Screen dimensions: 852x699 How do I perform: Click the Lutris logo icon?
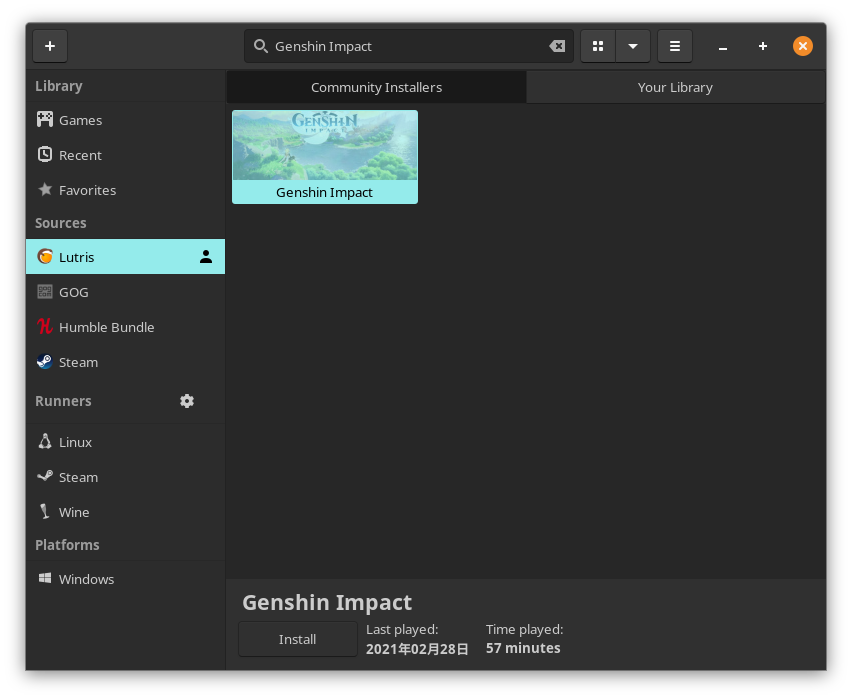(x=45, y=256)
